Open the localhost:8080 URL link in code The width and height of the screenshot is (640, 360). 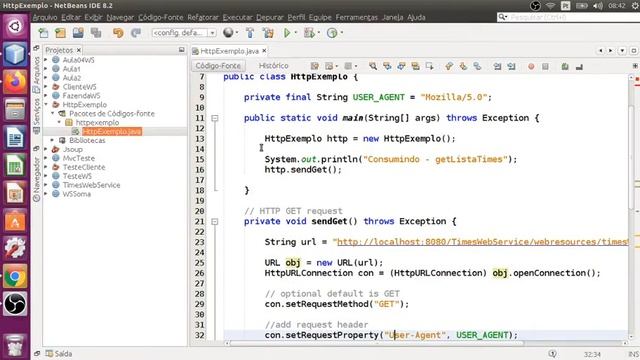click(x=482, y=242)
